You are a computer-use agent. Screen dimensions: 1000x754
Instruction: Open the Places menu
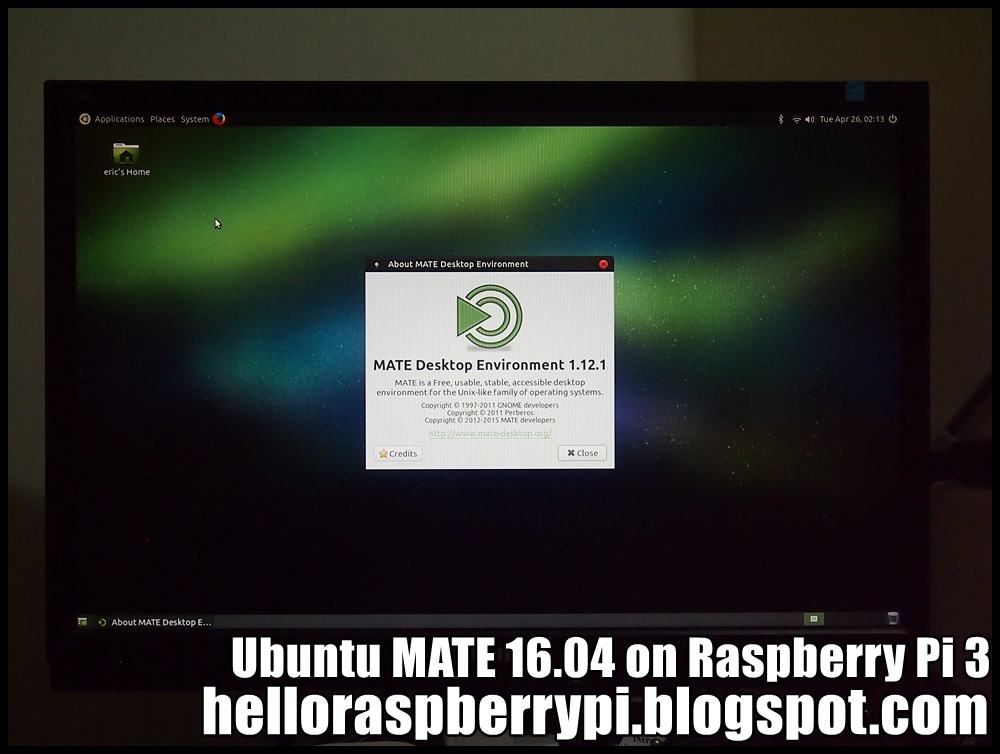163,119
